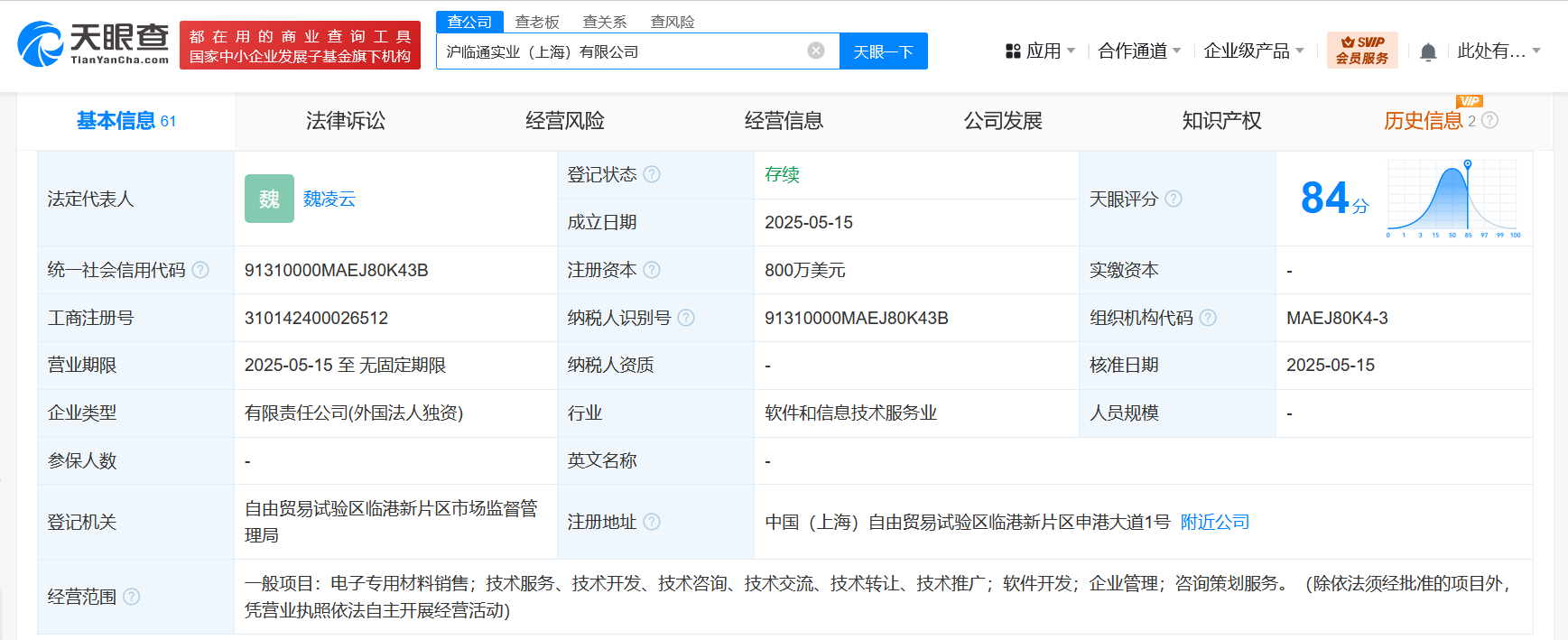This screenshot has height=640, width=1568.
Task: Expand the 合作通道 dropdown
Action: click(x=1139, y=51)
